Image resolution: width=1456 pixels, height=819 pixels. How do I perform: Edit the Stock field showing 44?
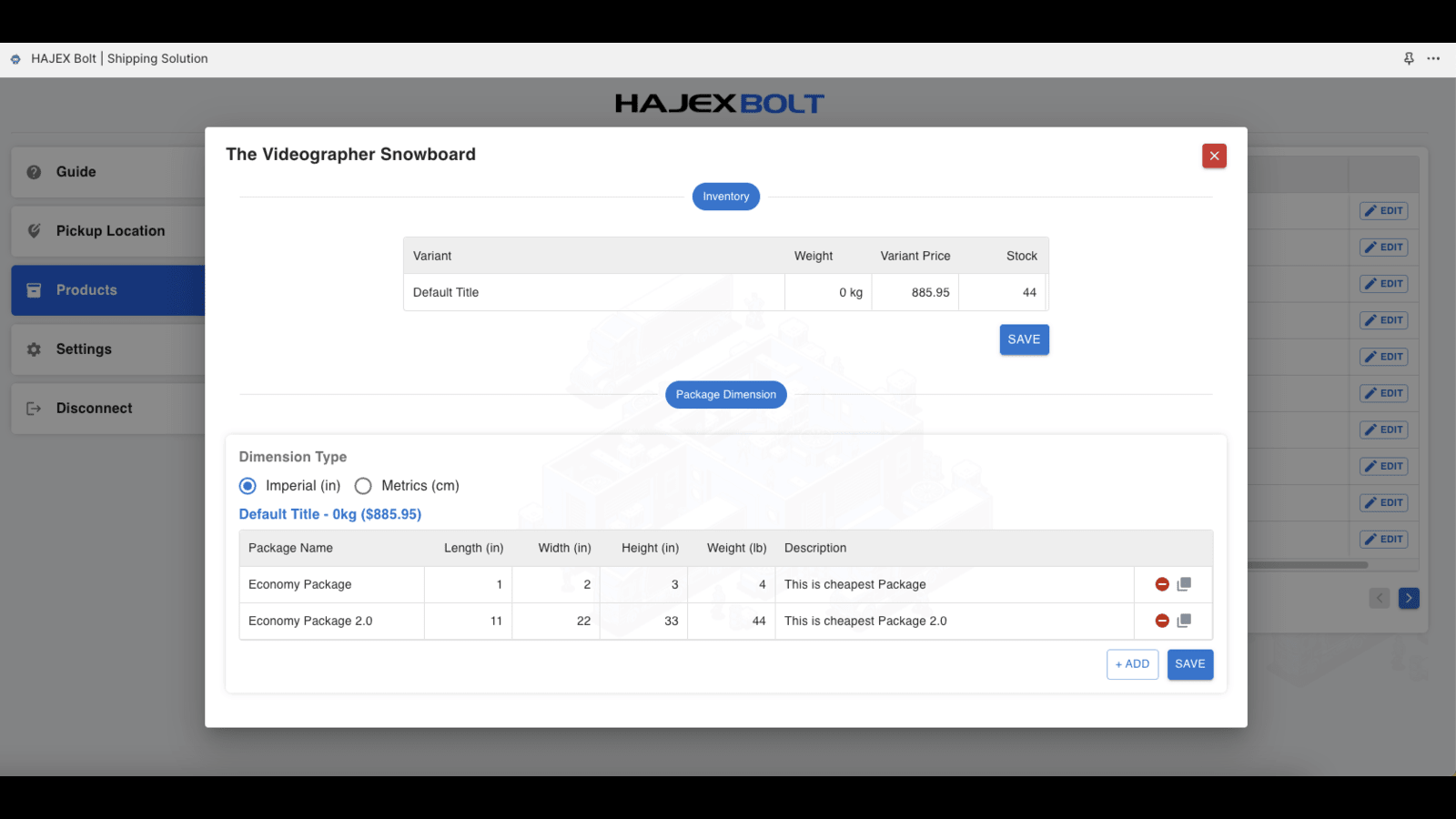(x=1002, y=292)
